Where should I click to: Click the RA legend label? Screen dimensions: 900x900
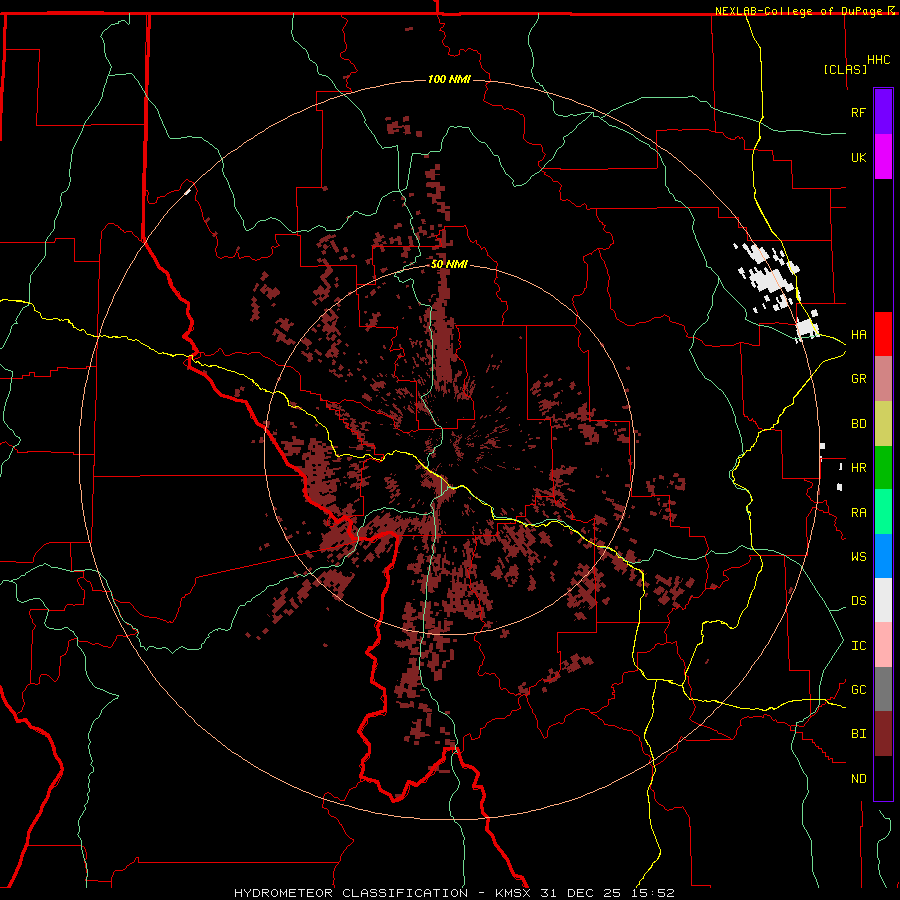pyautogui.click(x=858, y=513)
